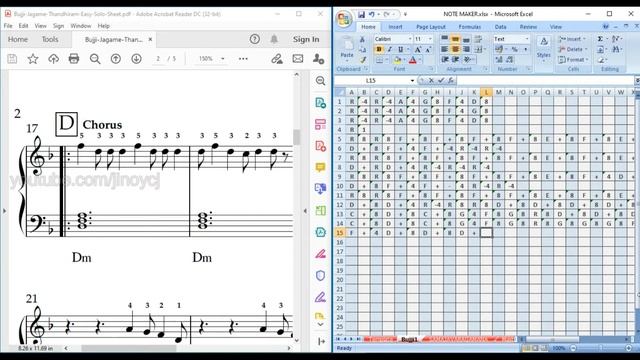Click the Excel zoom slider in status bar
This screenshot has width=640, height=360.
coord(601,348)
